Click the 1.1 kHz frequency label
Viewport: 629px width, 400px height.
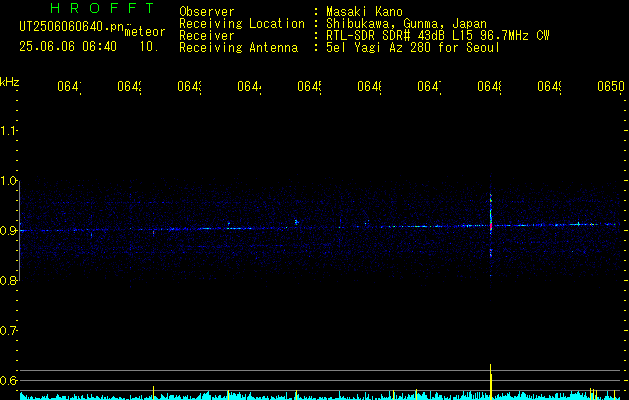click(x=8, y=130)
